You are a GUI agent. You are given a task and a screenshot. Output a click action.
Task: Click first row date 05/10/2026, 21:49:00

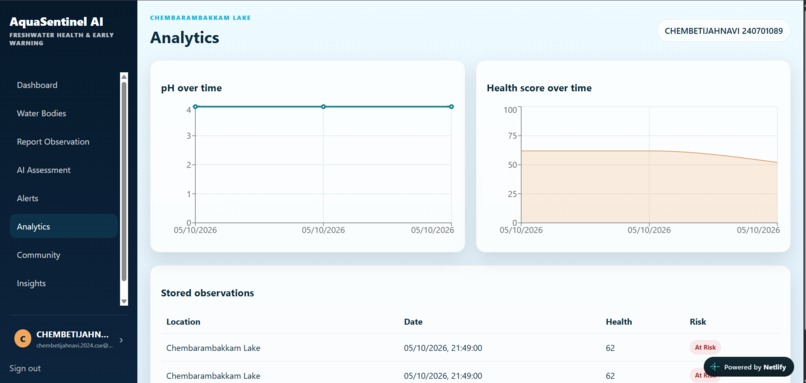click(x=443, y=348)
